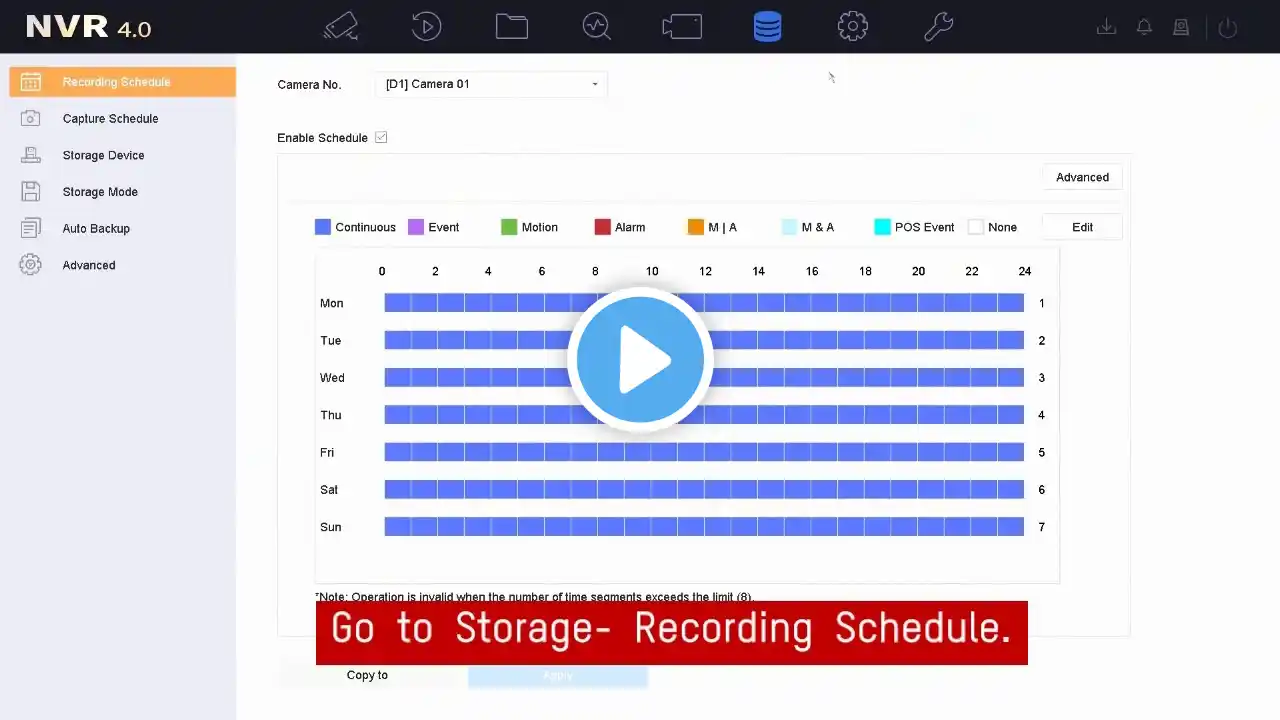Click the power shutdown icon
Image resolution: width=1280 pixels, height=720 pixels.
pyautogui.click(x=1228, y=28)
